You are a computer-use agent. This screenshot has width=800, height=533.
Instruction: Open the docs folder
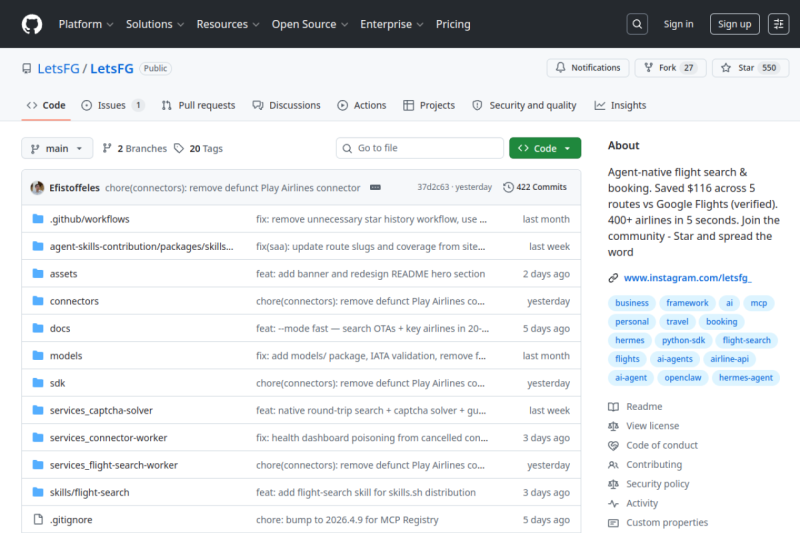tap(60, 328)
